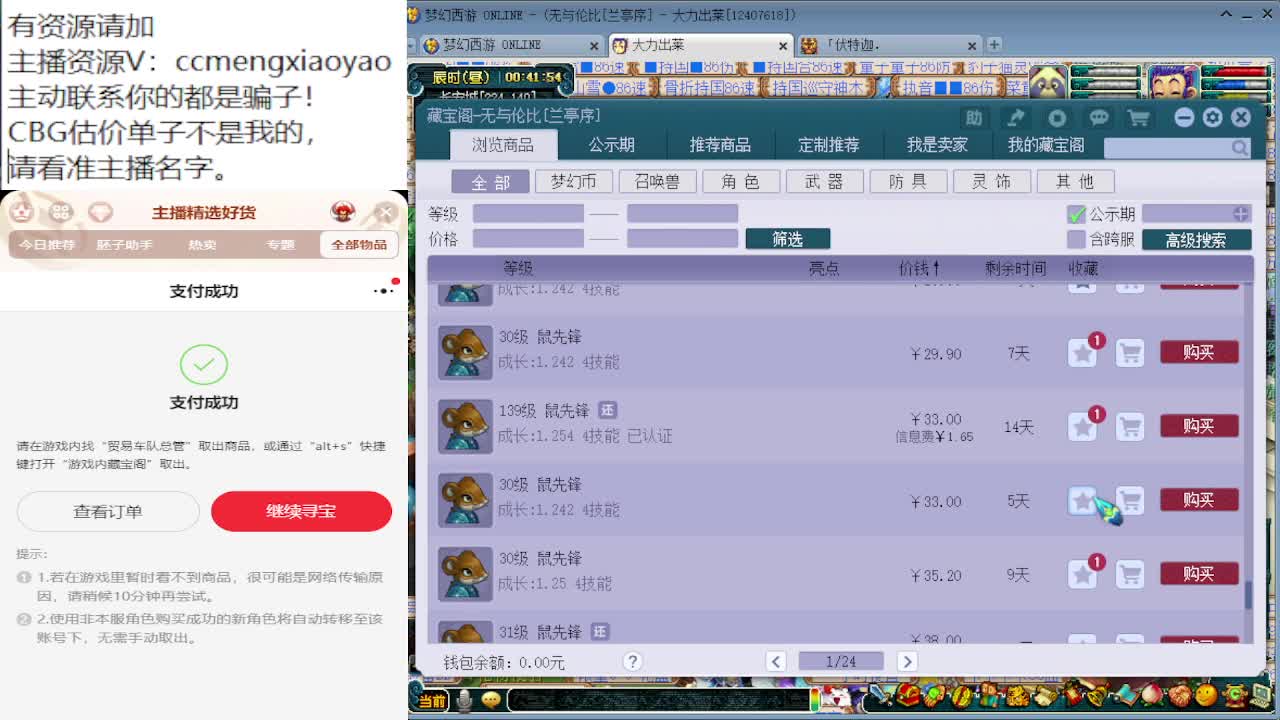Switch to 公示期 tab
Viewport: 1280px width, 720px height.
pos(611,145)
